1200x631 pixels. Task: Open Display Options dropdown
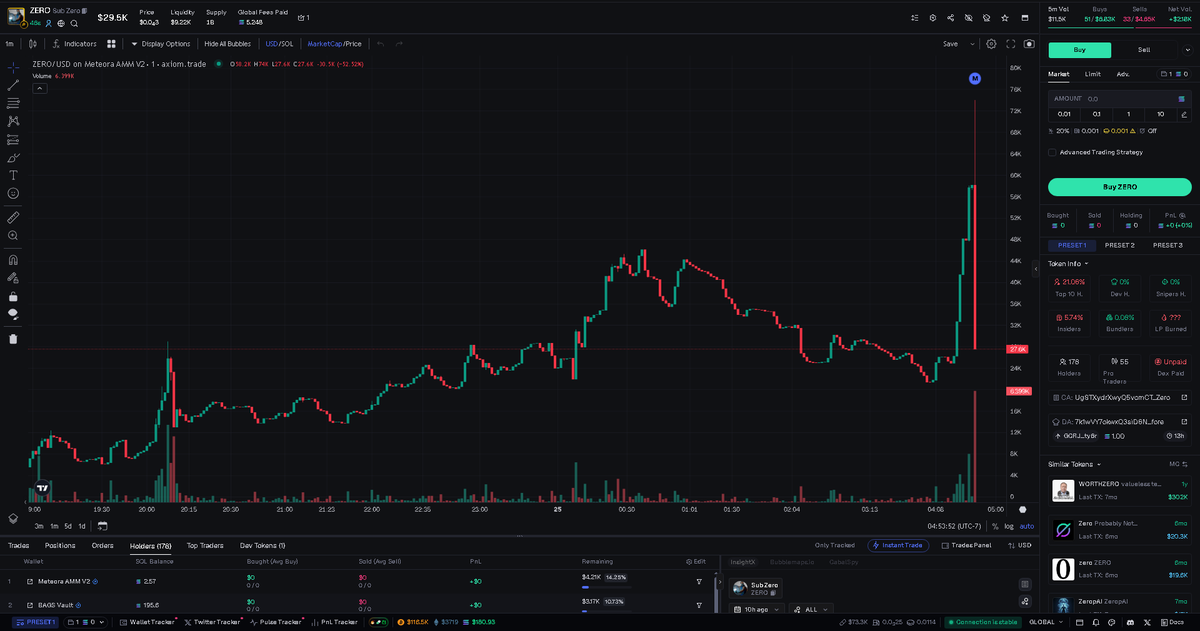[160, 44]
